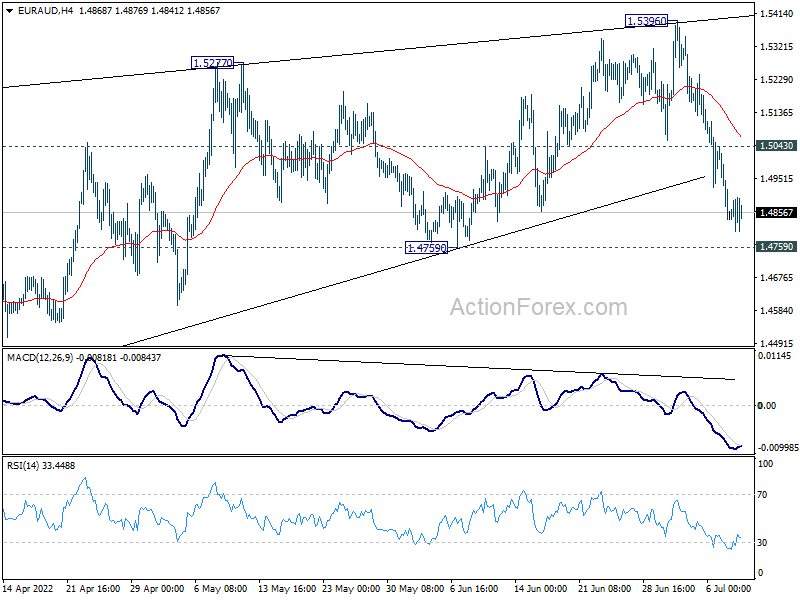Click the RSI 70 level axis label

click(x=762, y=494)
